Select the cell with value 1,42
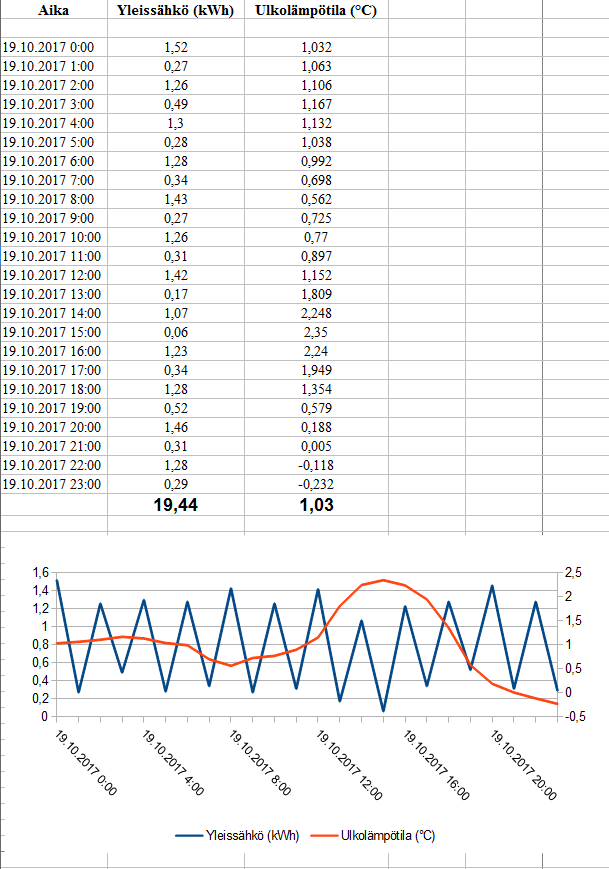This screenshot has height=869, width=609. pyautogui.click(x=176, y=275)
